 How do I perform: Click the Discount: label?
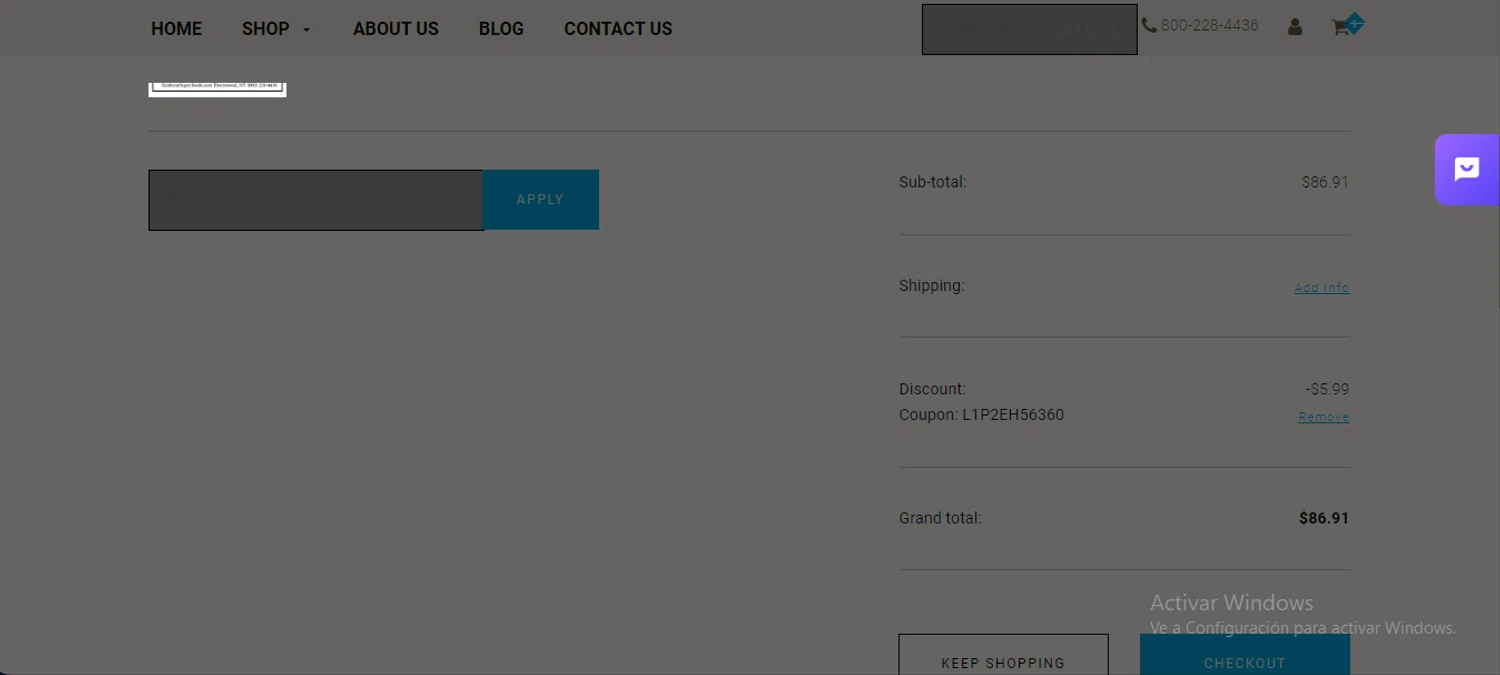tap(932, 389)
